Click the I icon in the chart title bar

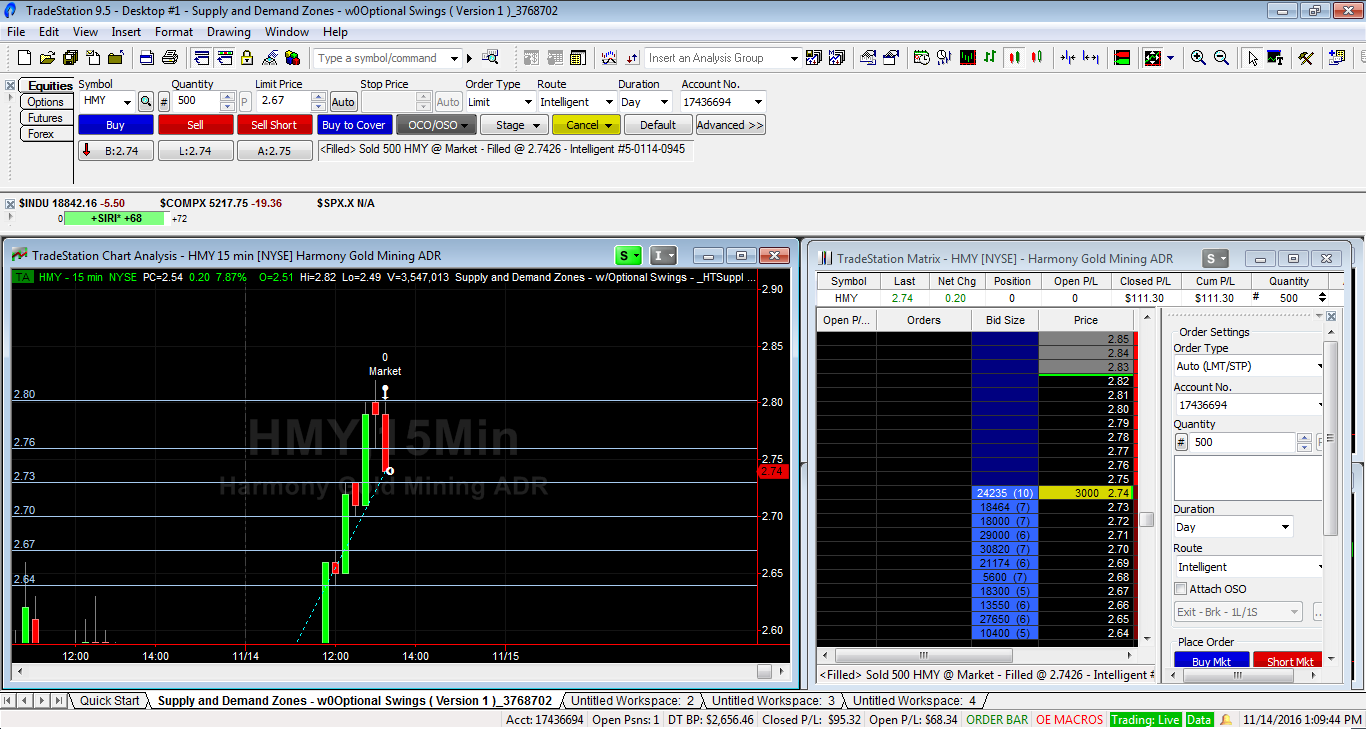pos(663,256)
